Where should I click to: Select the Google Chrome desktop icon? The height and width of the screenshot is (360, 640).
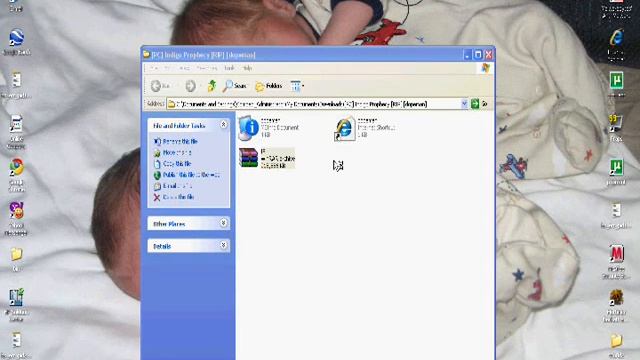point(16,175)
